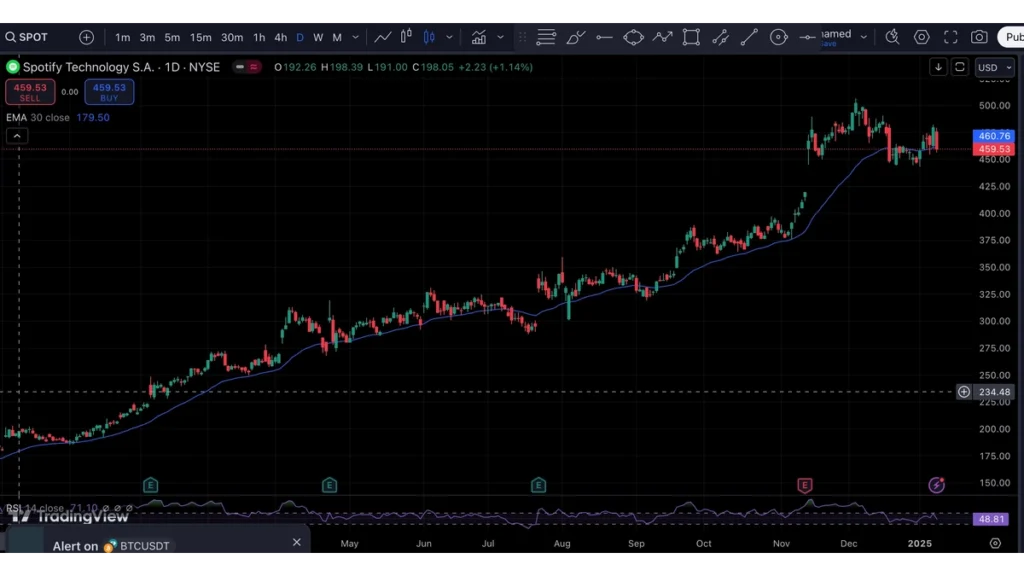This screenshot has height=576, width=1024.
Task: Open the second earnings E marker
Action: (x=329, y=485)
